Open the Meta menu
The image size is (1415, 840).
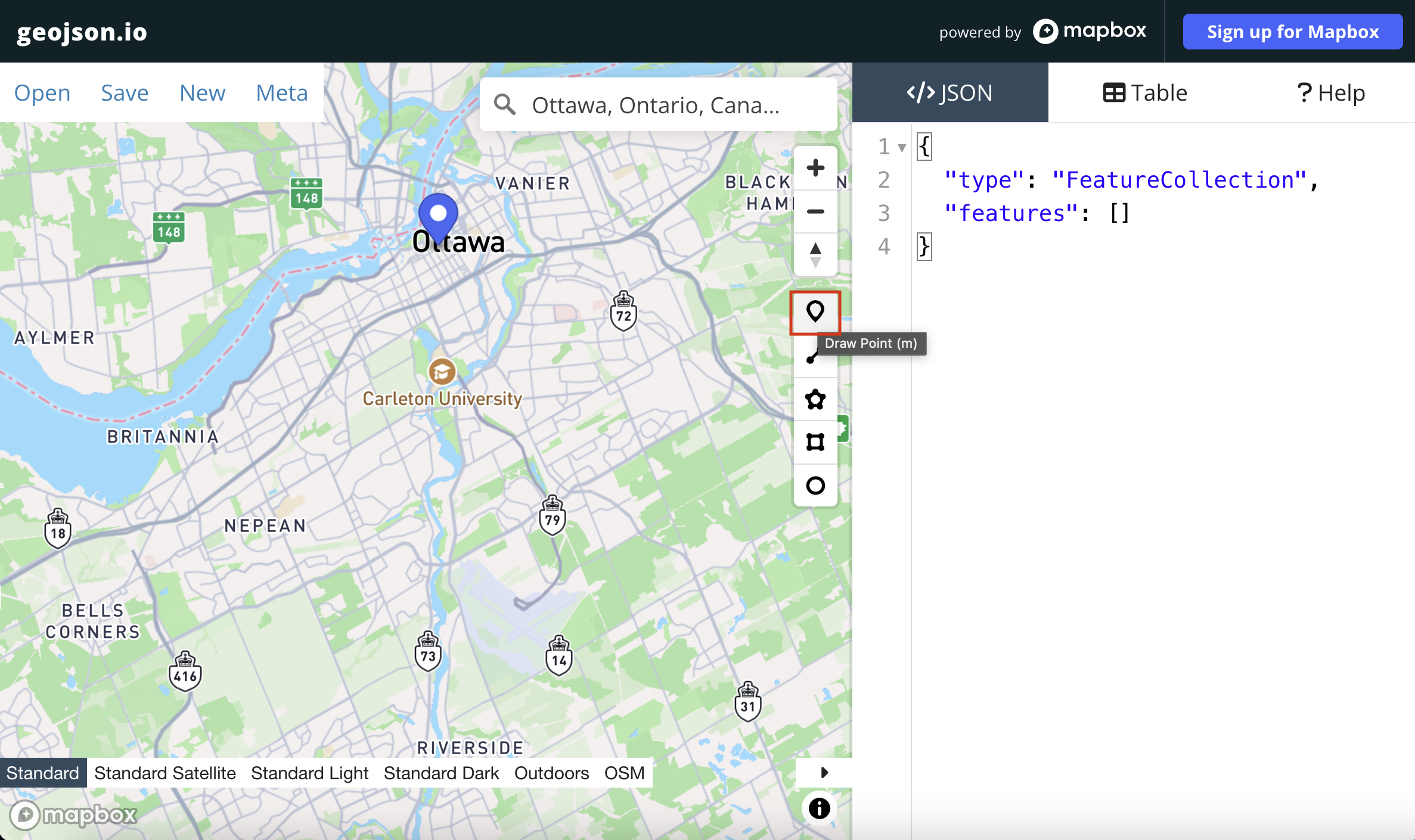(x=281, y=93)
